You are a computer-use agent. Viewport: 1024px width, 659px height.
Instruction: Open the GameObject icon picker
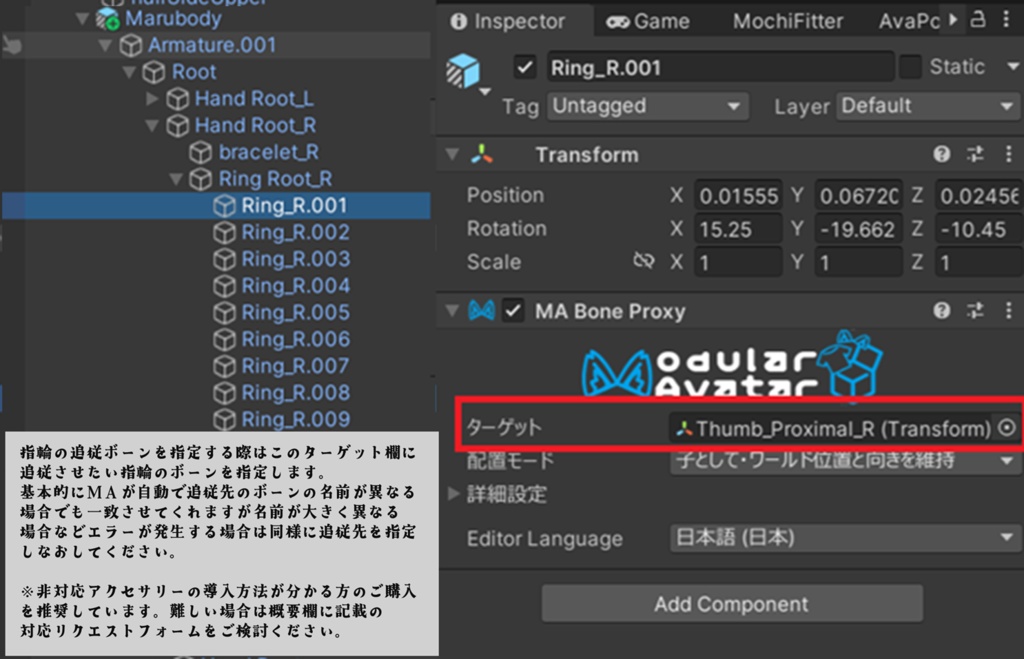click(x=468, y=72)
